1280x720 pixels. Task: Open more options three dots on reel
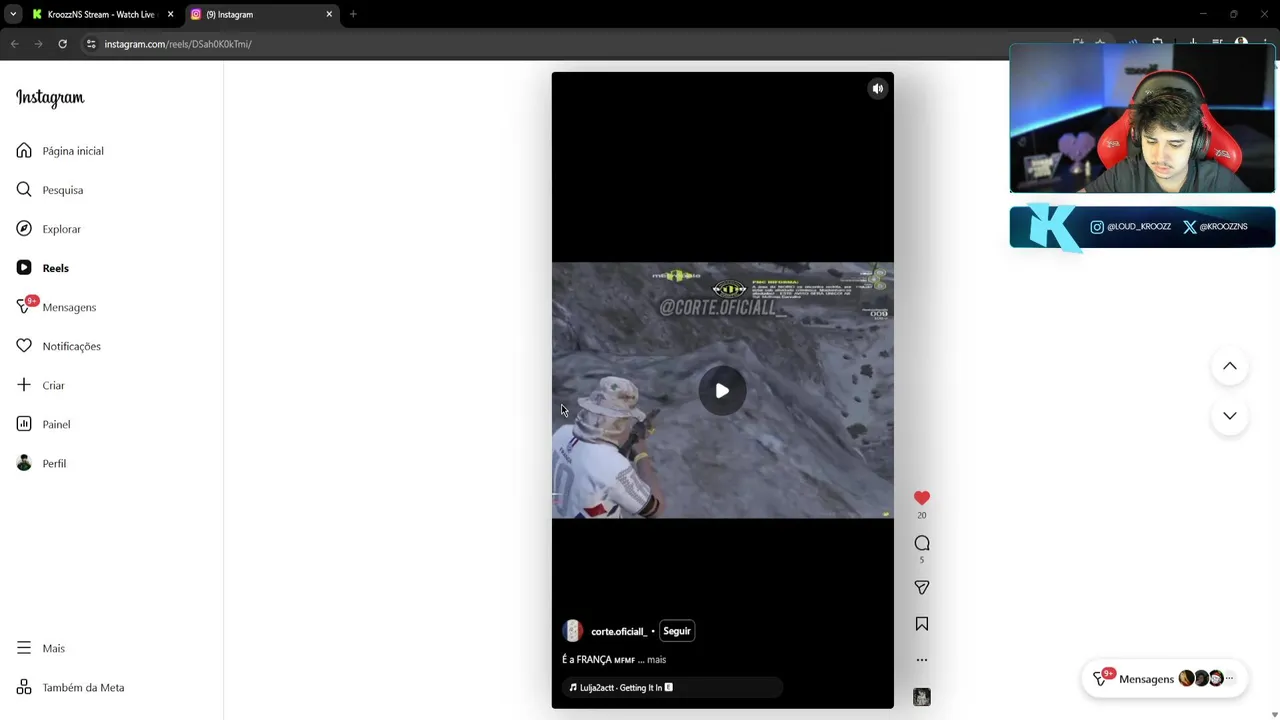click(x=922, y=660)
